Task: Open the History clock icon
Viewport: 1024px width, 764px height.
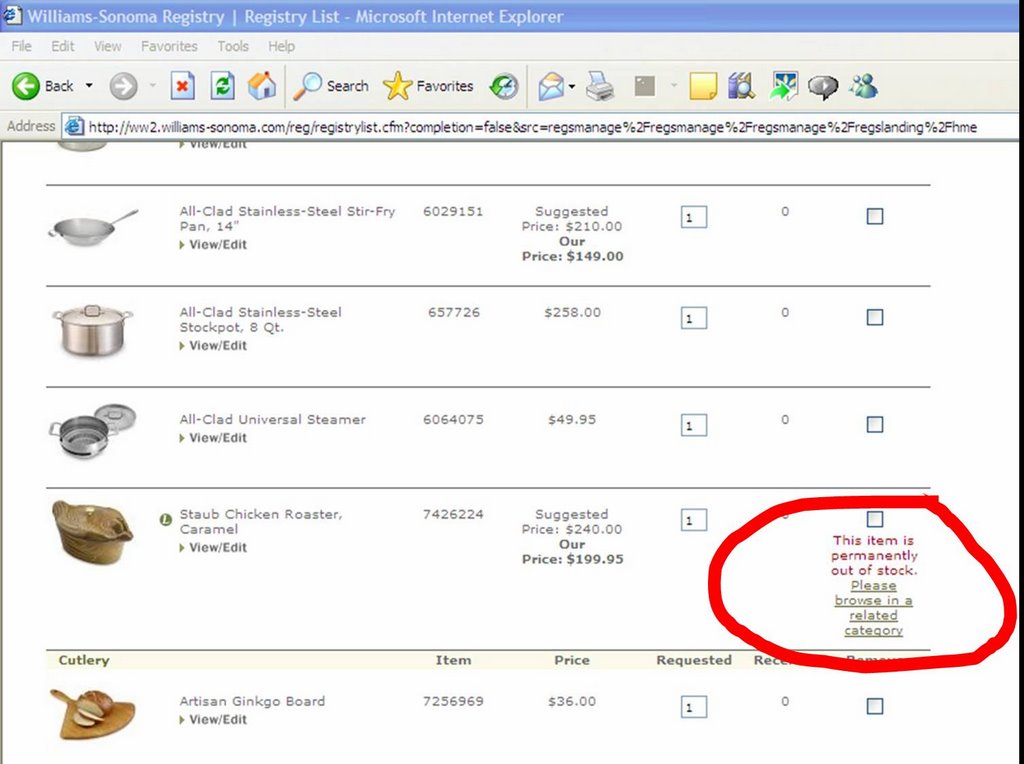Action: tap(504, 86)
